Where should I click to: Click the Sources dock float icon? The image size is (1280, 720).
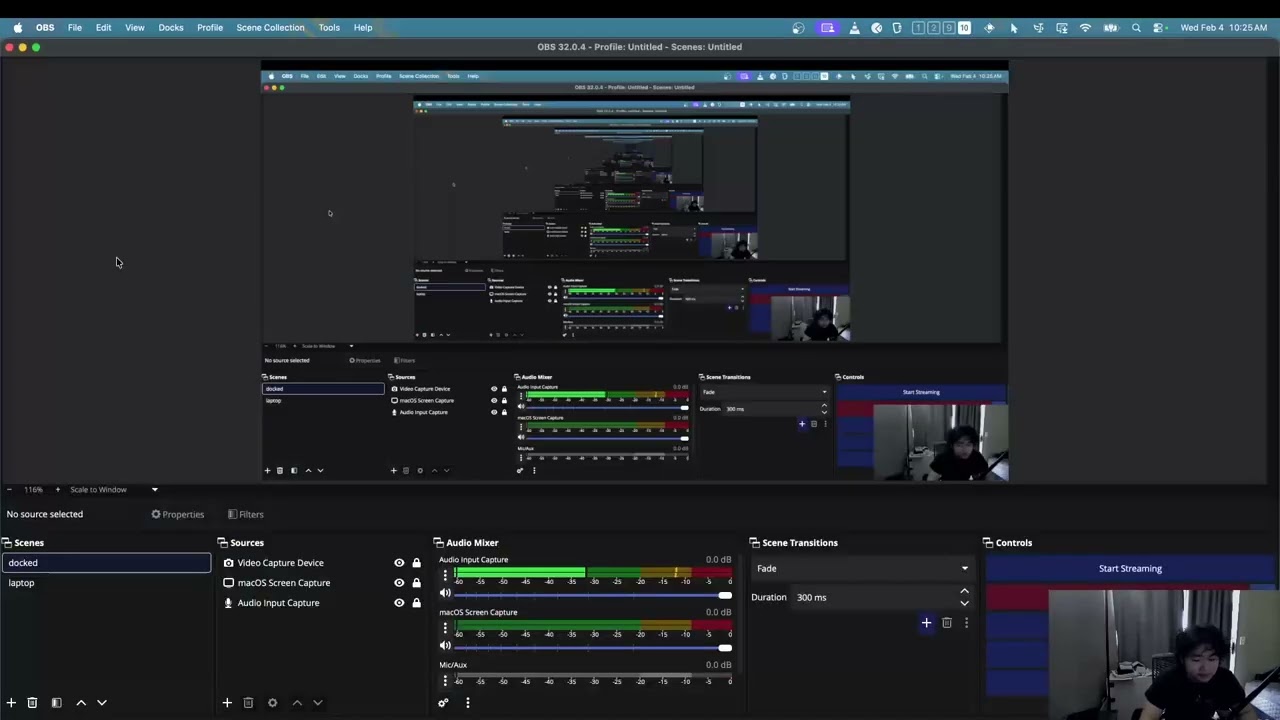point(223,543)
